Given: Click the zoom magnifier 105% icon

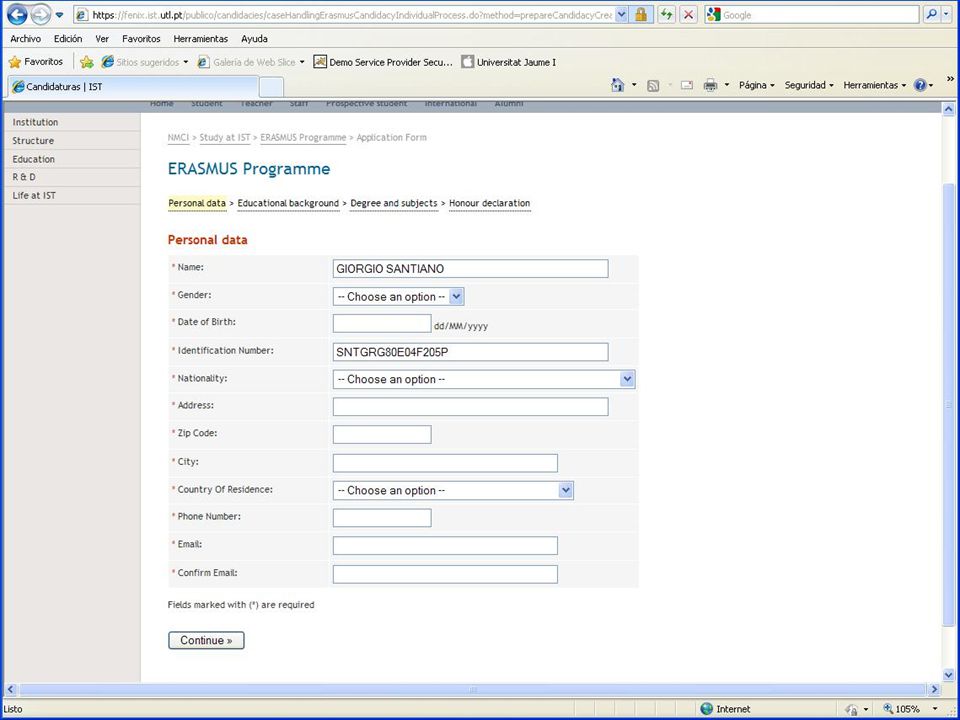Looking at the screenshot, I should pos(888,709).
